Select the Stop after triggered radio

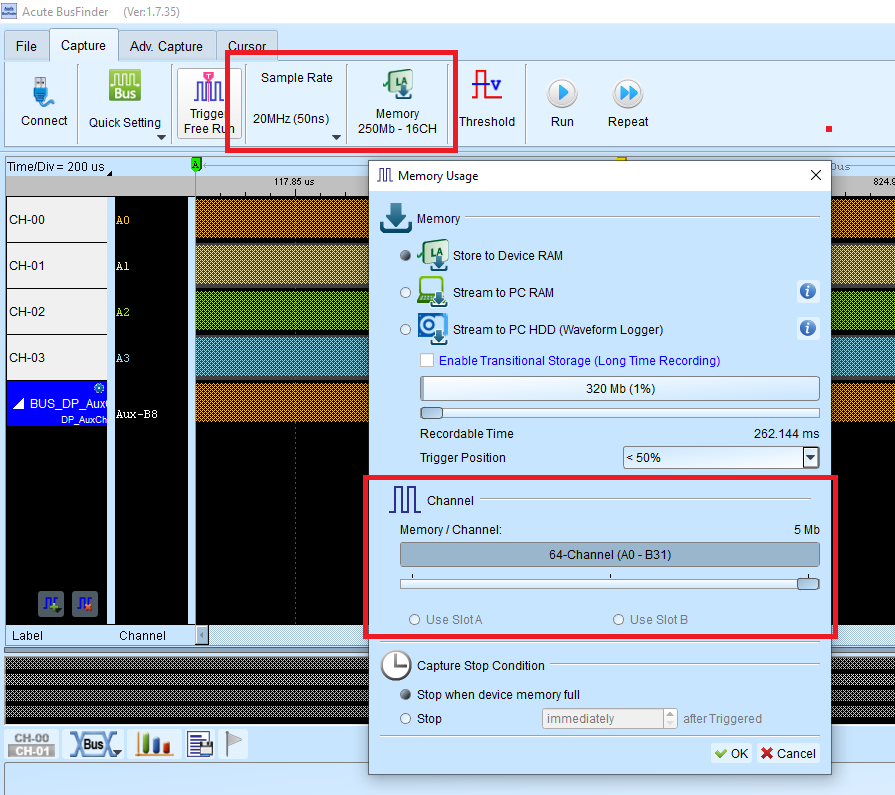[405, 719]
